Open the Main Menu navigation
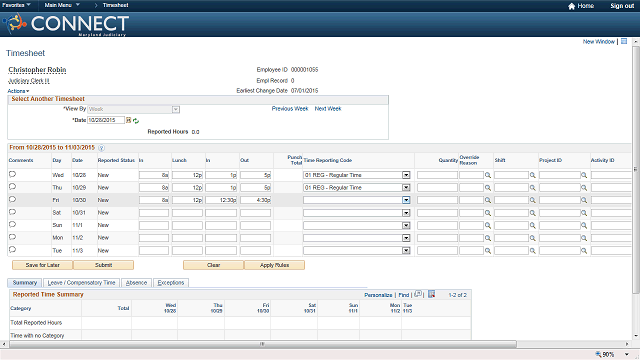 pos(62,5)
